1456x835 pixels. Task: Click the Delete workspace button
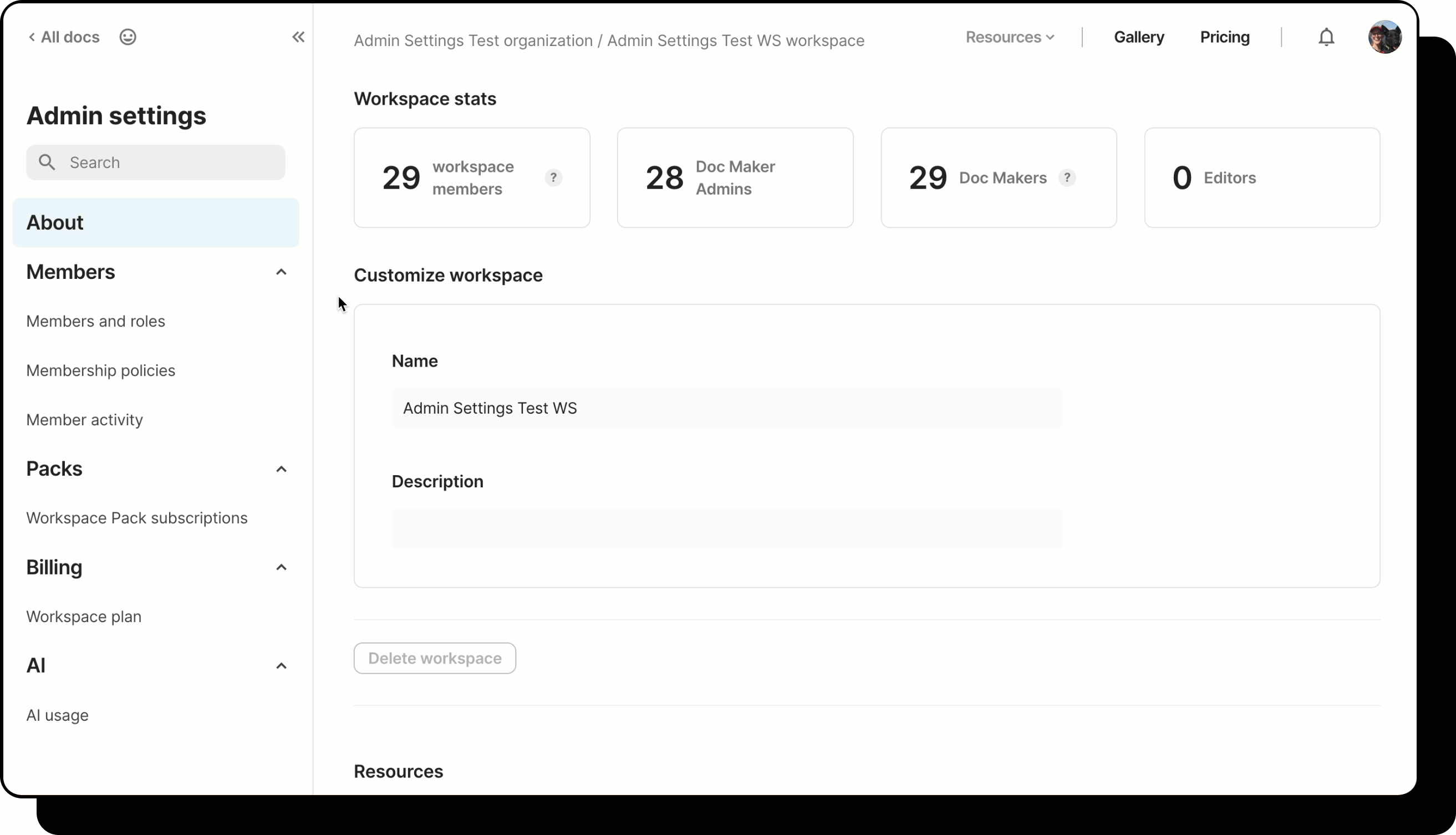(435, 658)
